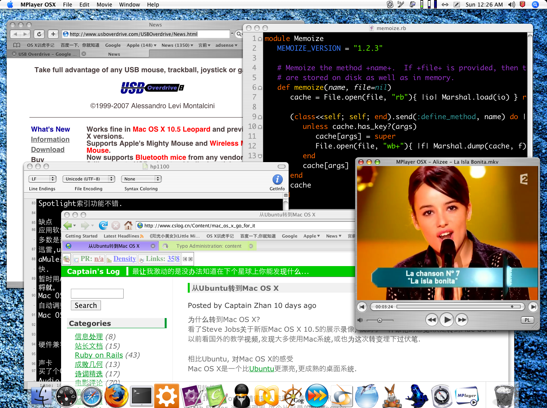Skip to previous track in MPlayer
This screenshot has width=547, height=408.
point(362,307)
